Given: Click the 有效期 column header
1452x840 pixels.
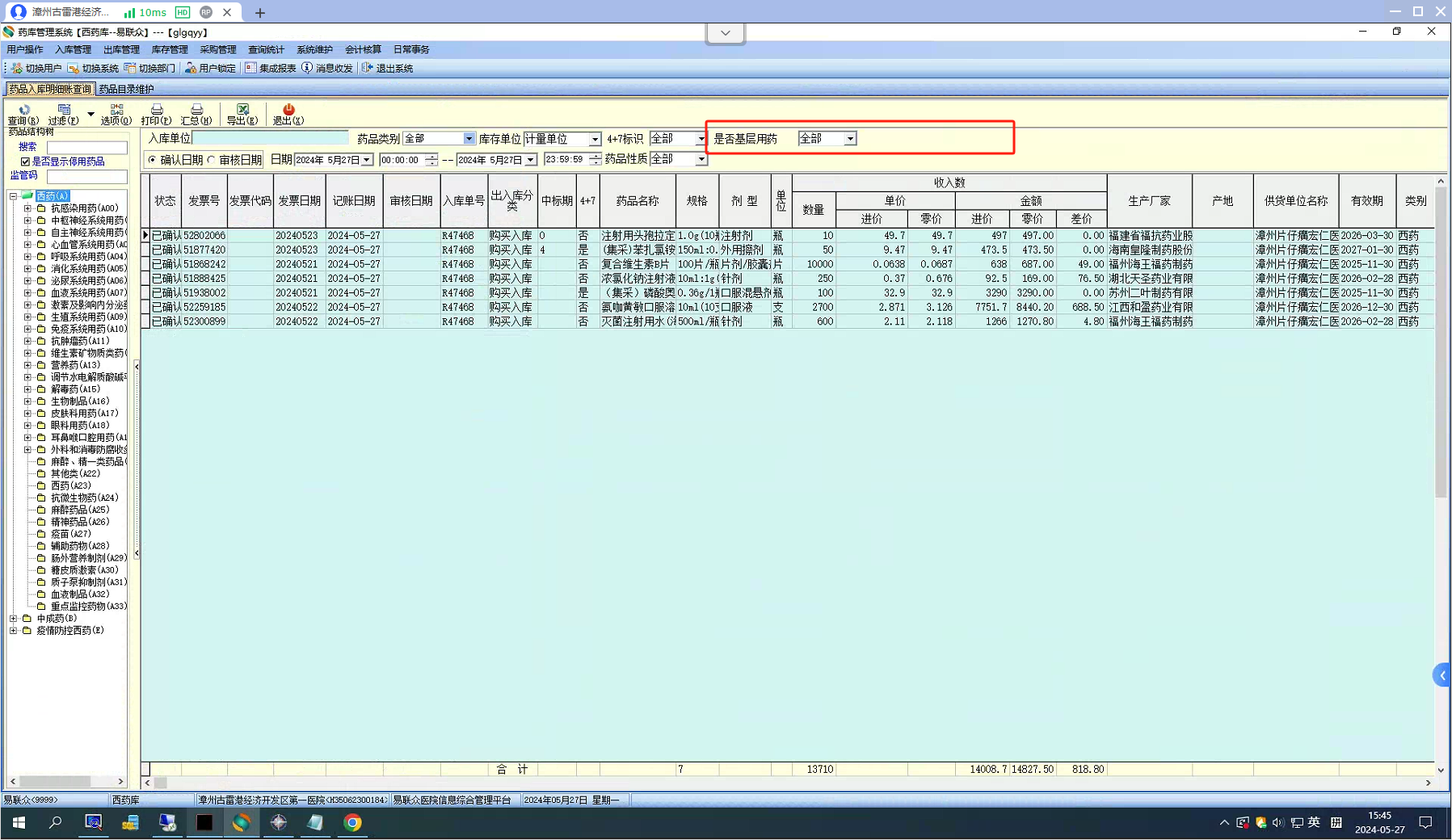Looking at the screenshot, I should (1367, 201).
